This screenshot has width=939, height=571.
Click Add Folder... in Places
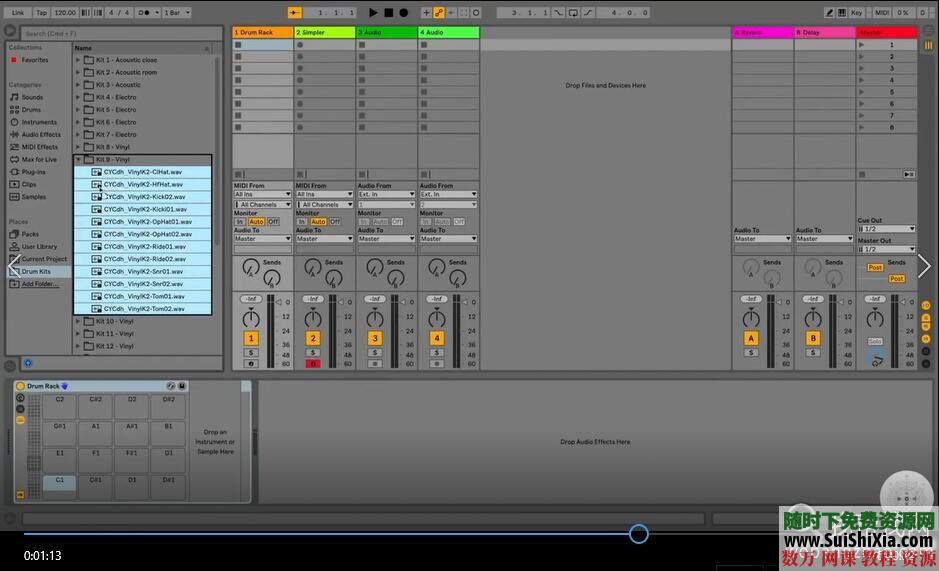coord(40,284)
